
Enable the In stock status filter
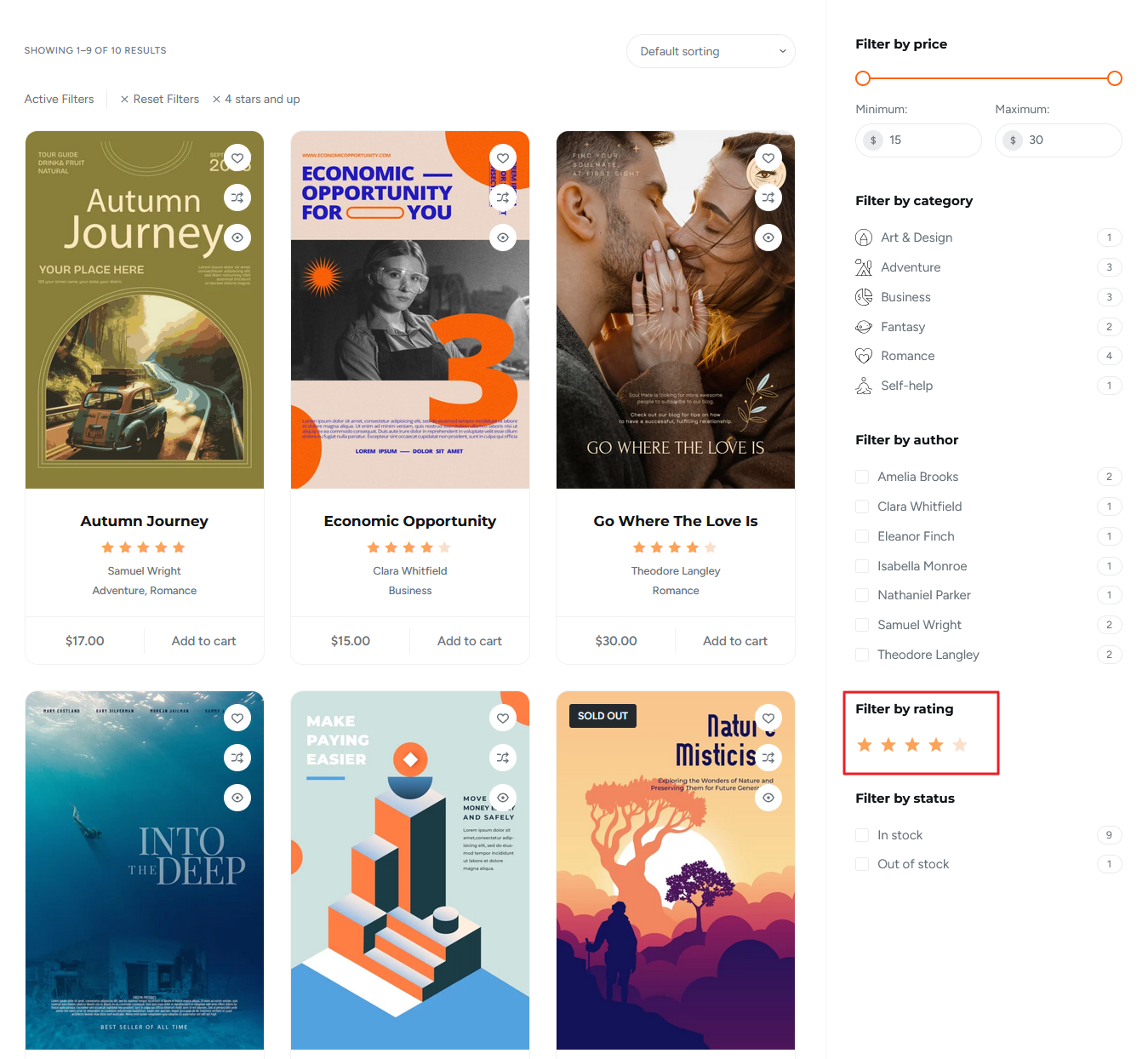862,835
